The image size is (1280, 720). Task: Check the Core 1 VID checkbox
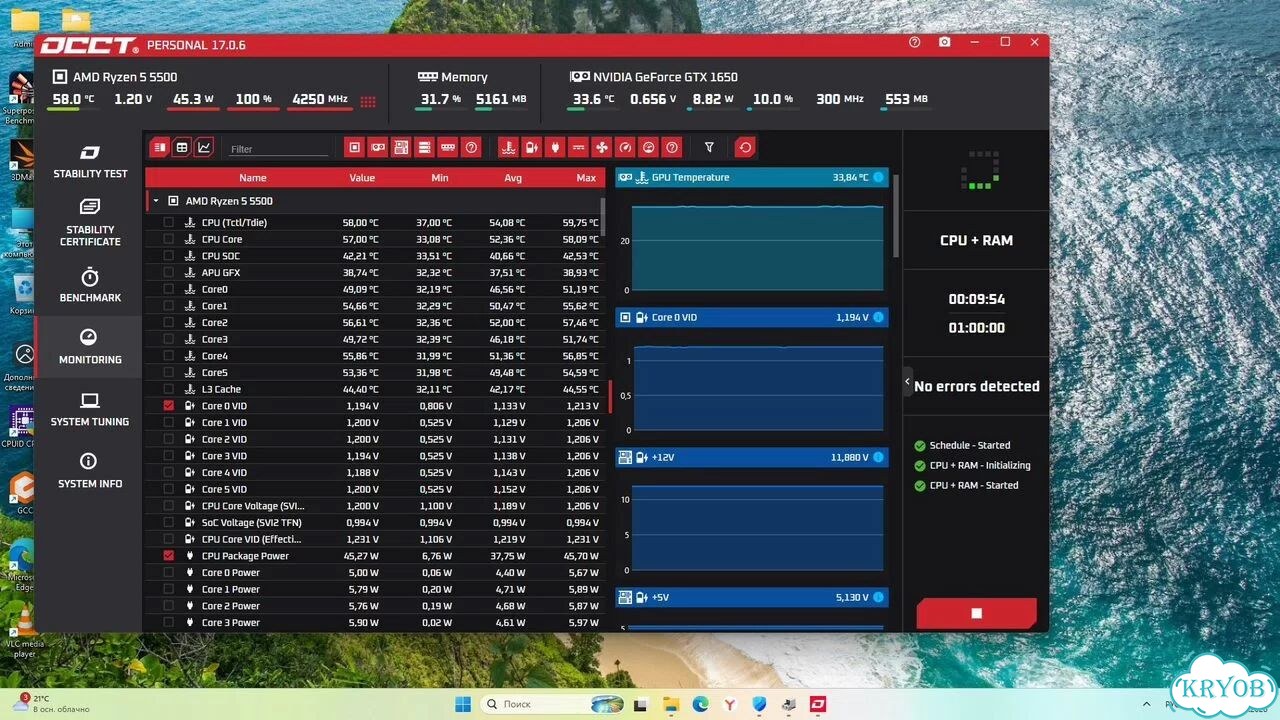(168, 422)
